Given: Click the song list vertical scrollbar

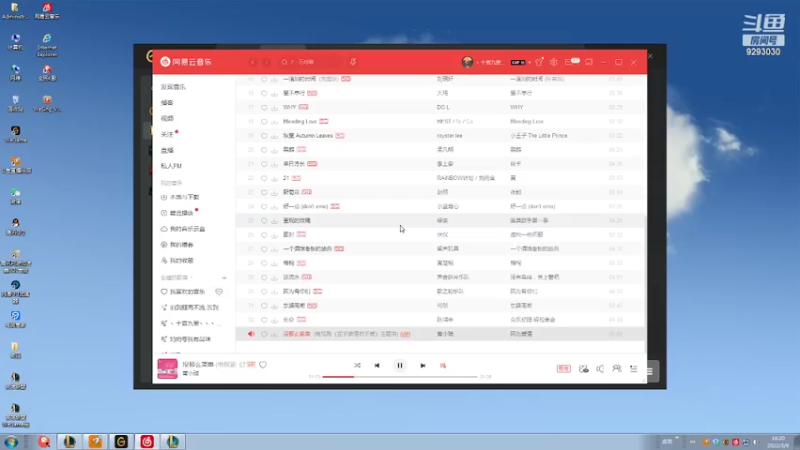Looking at the screenshot, I should point(645,283).
